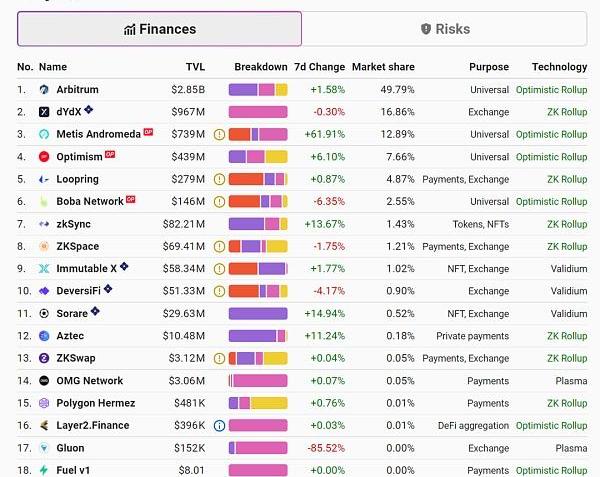Click the dYdX project logo icon

(x=44, y=112)
